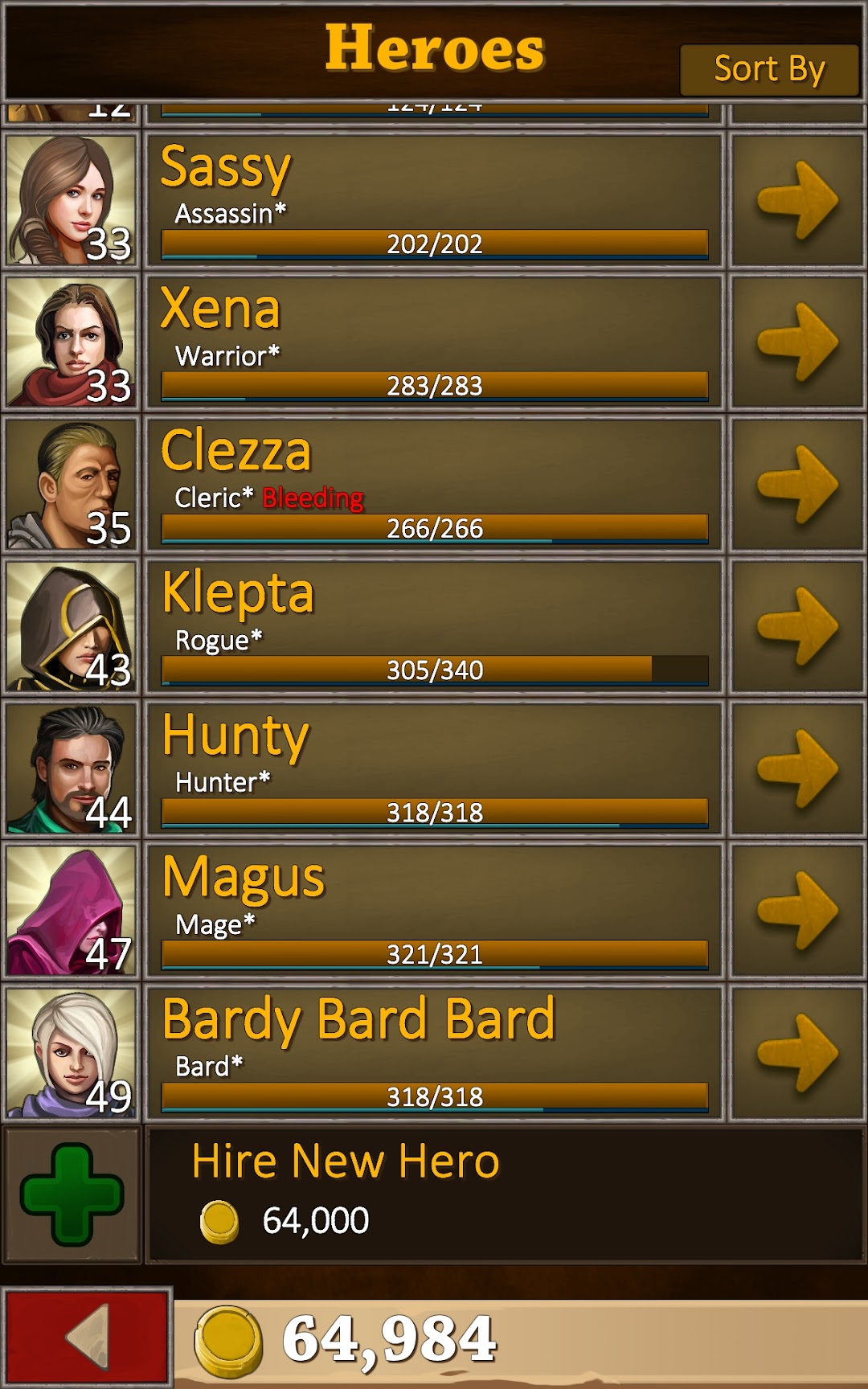Screen dimensions: 868x1389
Task: Tap Klepta's hooded rogue portrait
Action: pyautogui.click(x=72, y=627)
